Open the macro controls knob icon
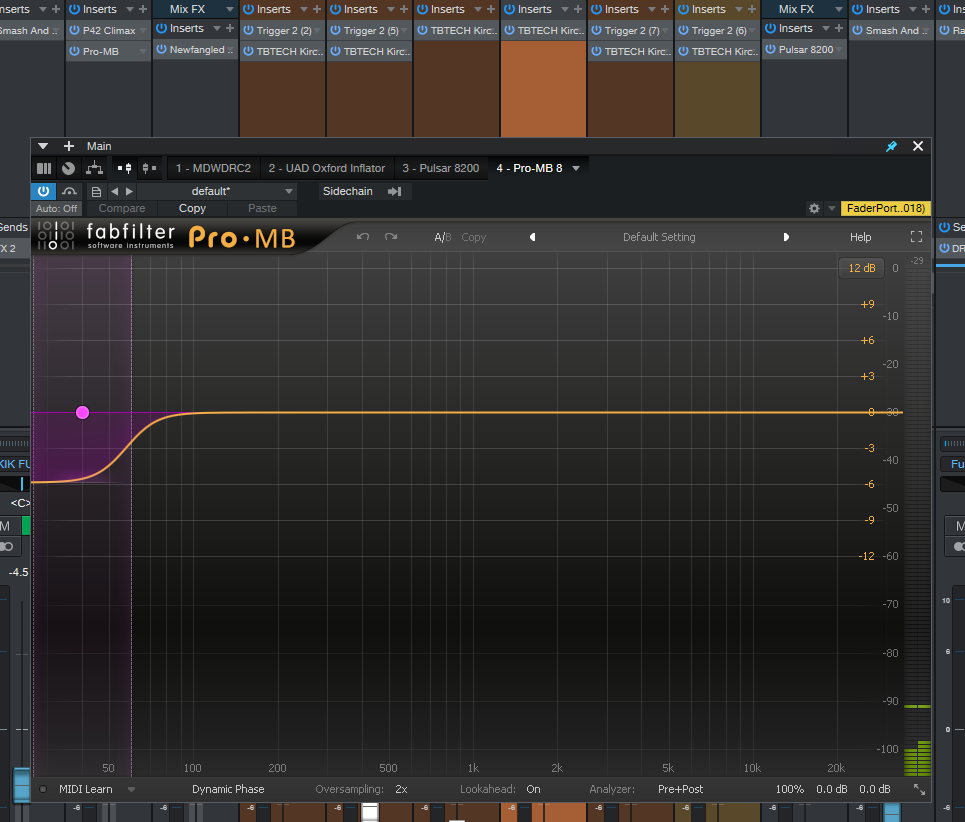The height and width of the screenshot is (822, 965). [68, 168]
